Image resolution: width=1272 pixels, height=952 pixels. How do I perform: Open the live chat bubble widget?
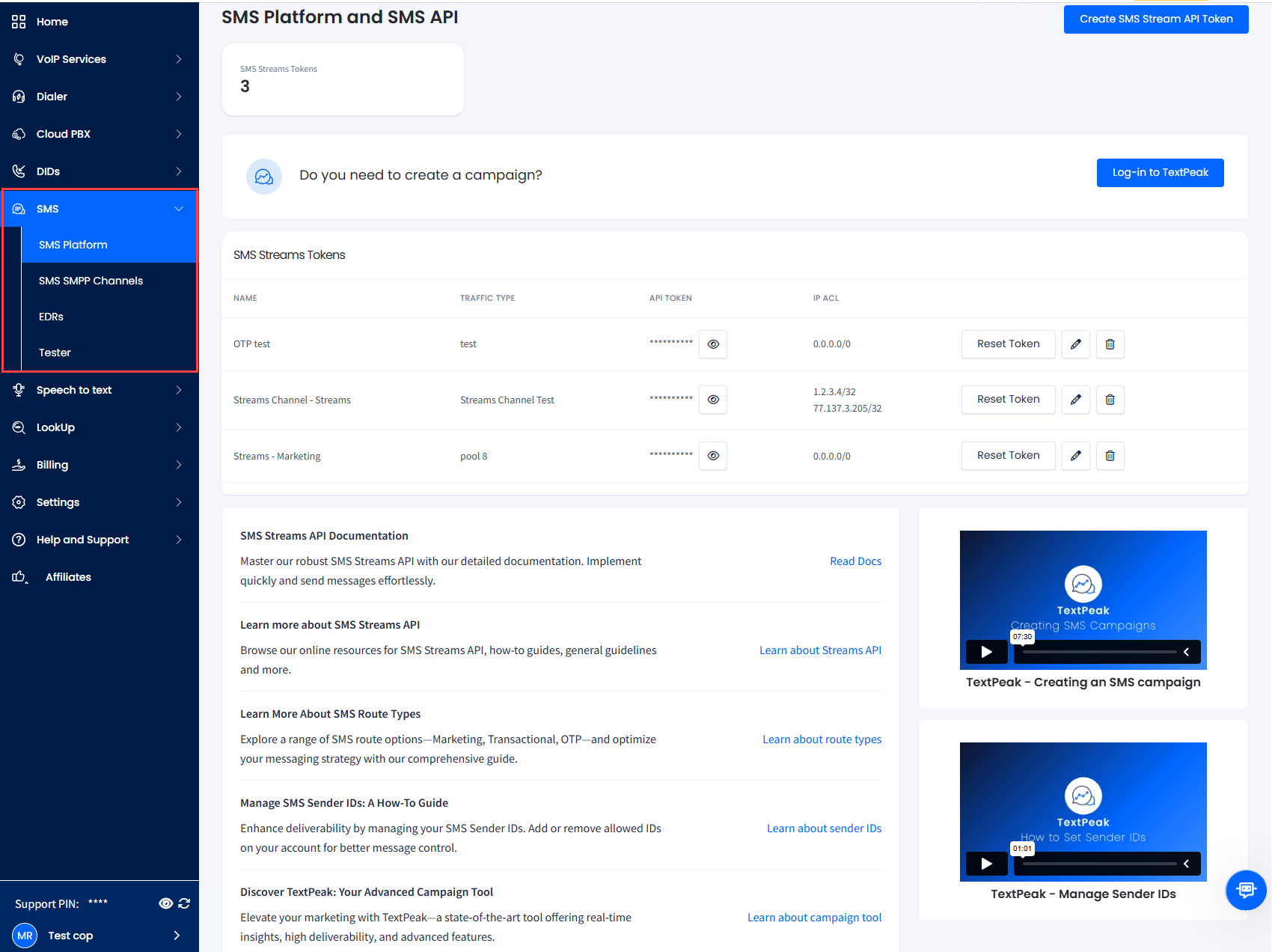1246,889
